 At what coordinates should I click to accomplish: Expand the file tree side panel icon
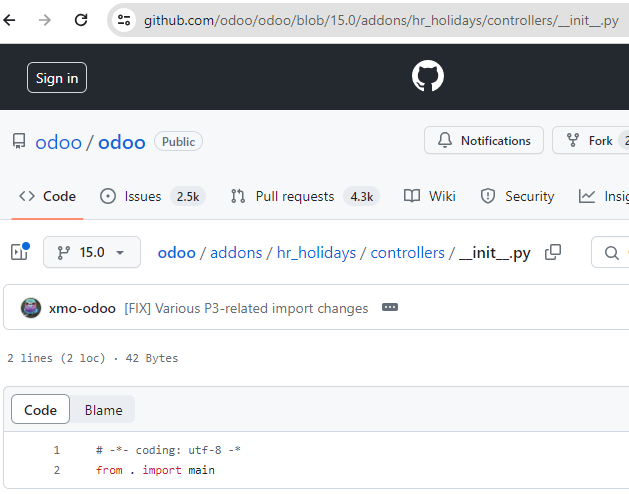click(20, 252)
